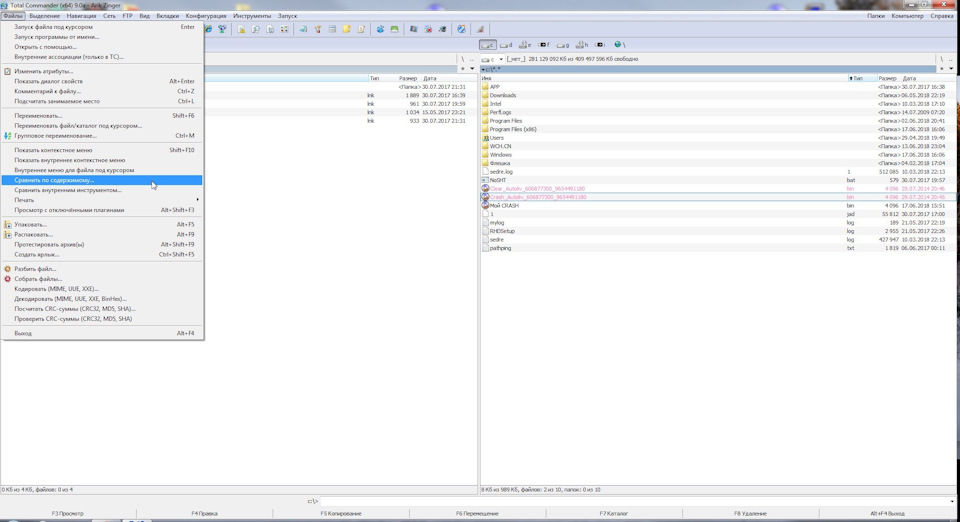Image resolution: width=960 pixels, height=522 pixels.
Task: Switch to drive i in the drive bar
Action: click(x=601, y=45)
